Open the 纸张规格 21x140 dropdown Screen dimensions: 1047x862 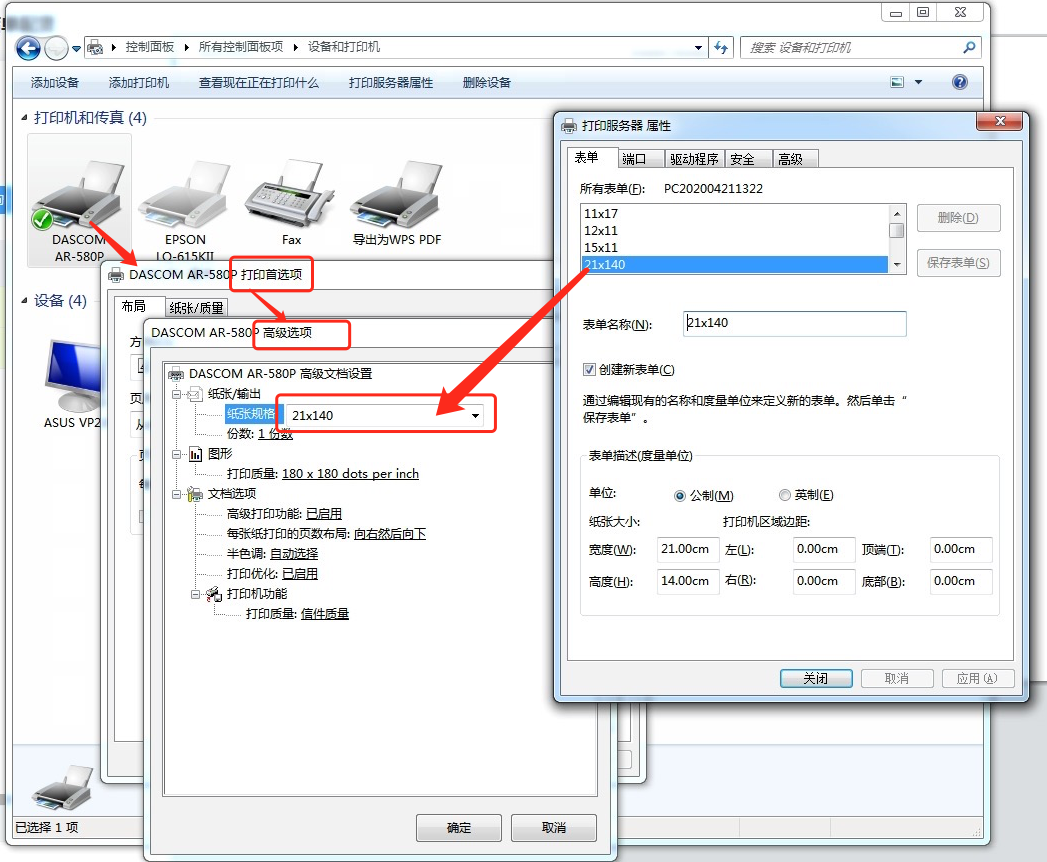475,415
